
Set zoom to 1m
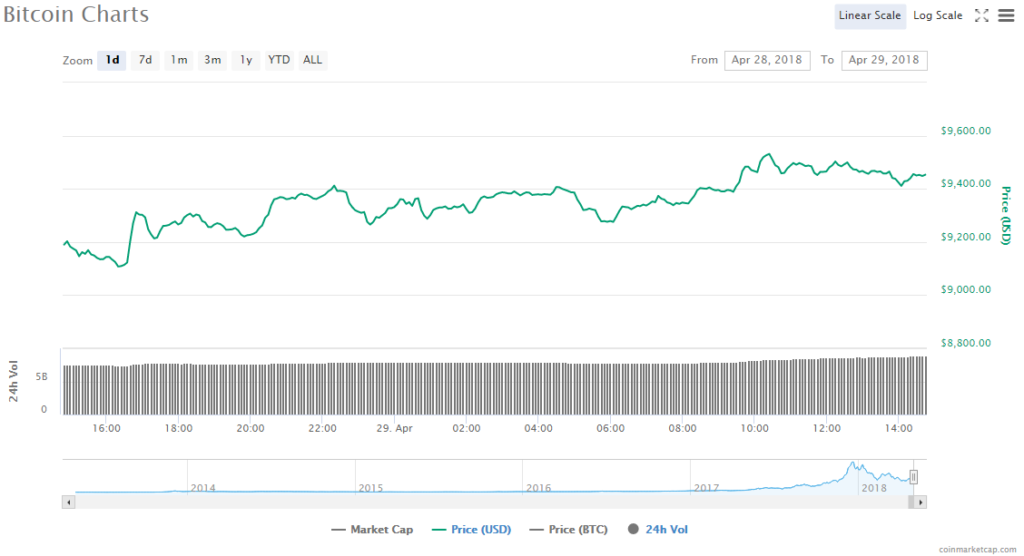[179, 60]
